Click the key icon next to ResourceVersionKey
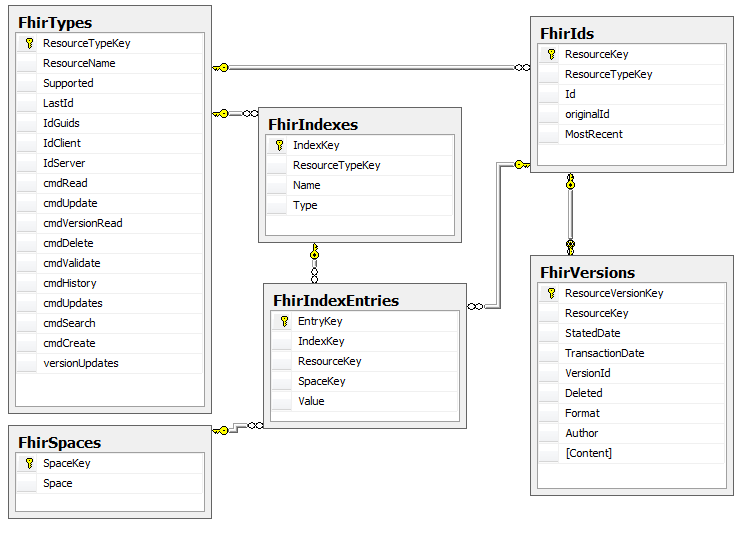Image resolution: width=750 pixels, height=533 pixels. (551, 294)
